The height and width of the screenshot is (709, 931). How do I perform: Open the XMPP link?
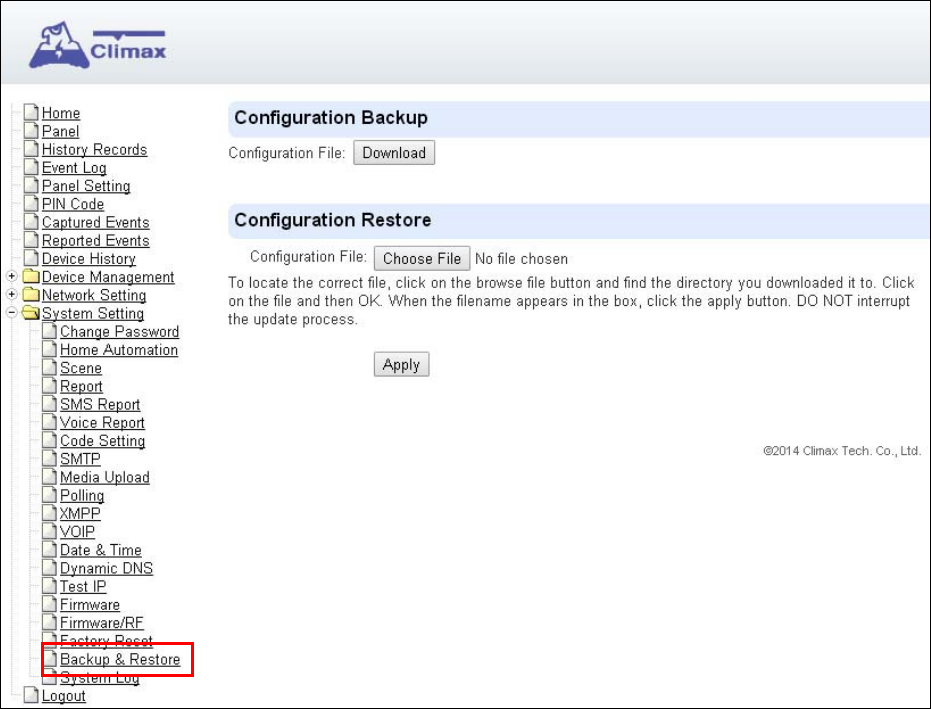pos(80,514)
